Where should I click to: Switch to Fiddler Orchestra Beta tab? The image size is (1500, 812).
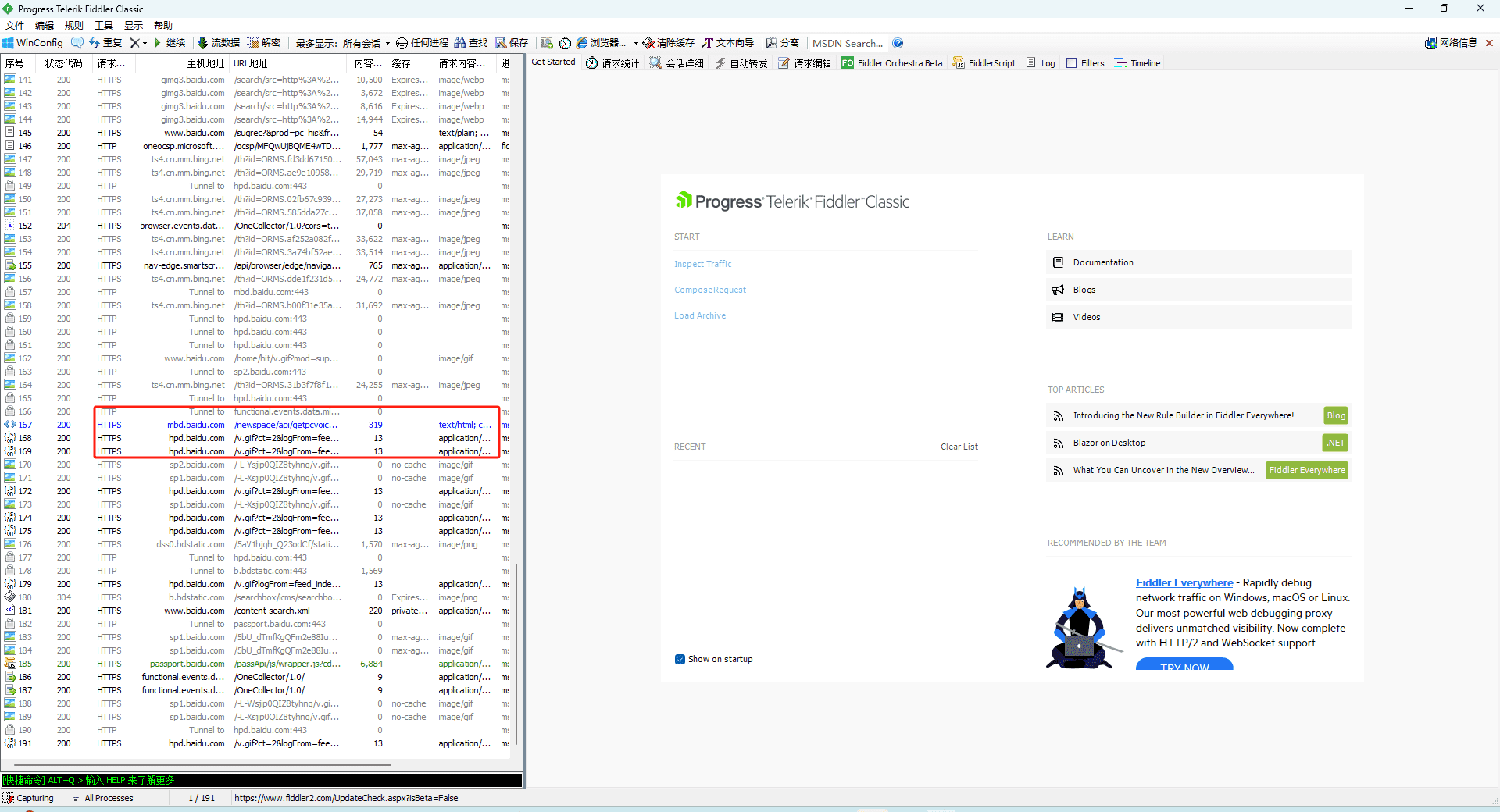click(892, 63)
